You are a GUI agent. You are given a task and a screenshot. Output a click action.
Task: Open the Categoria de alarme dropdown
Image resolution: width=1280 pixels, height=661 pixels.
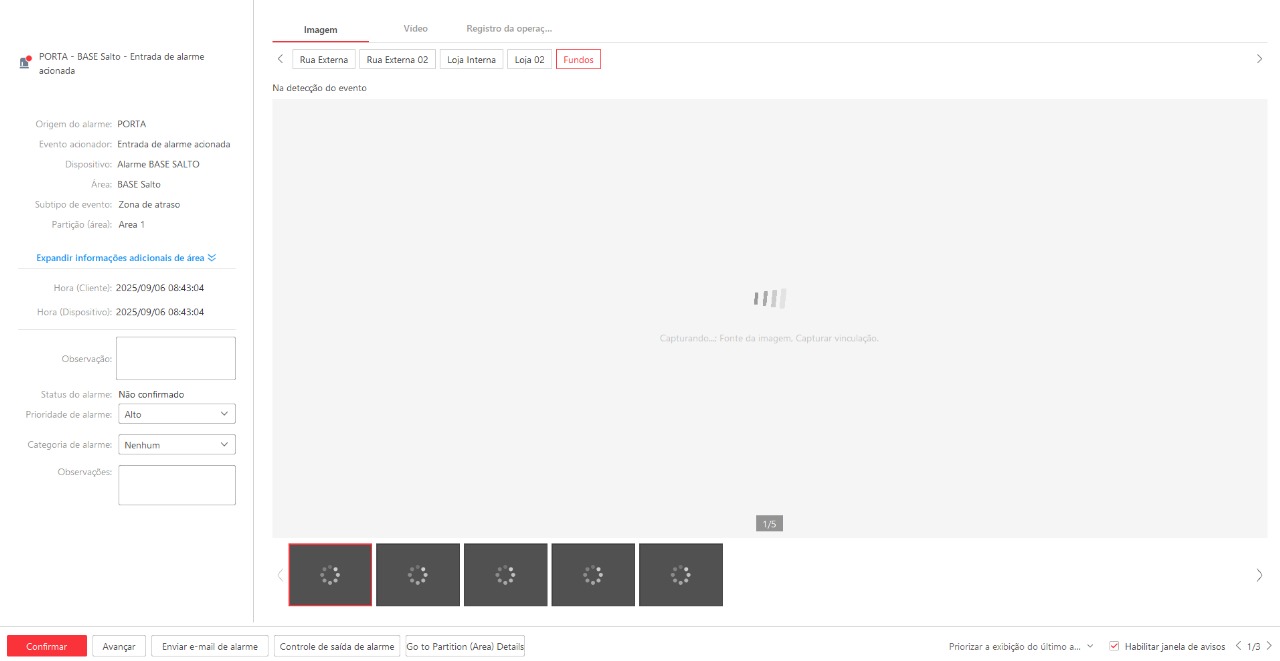[x=177, y=445]
